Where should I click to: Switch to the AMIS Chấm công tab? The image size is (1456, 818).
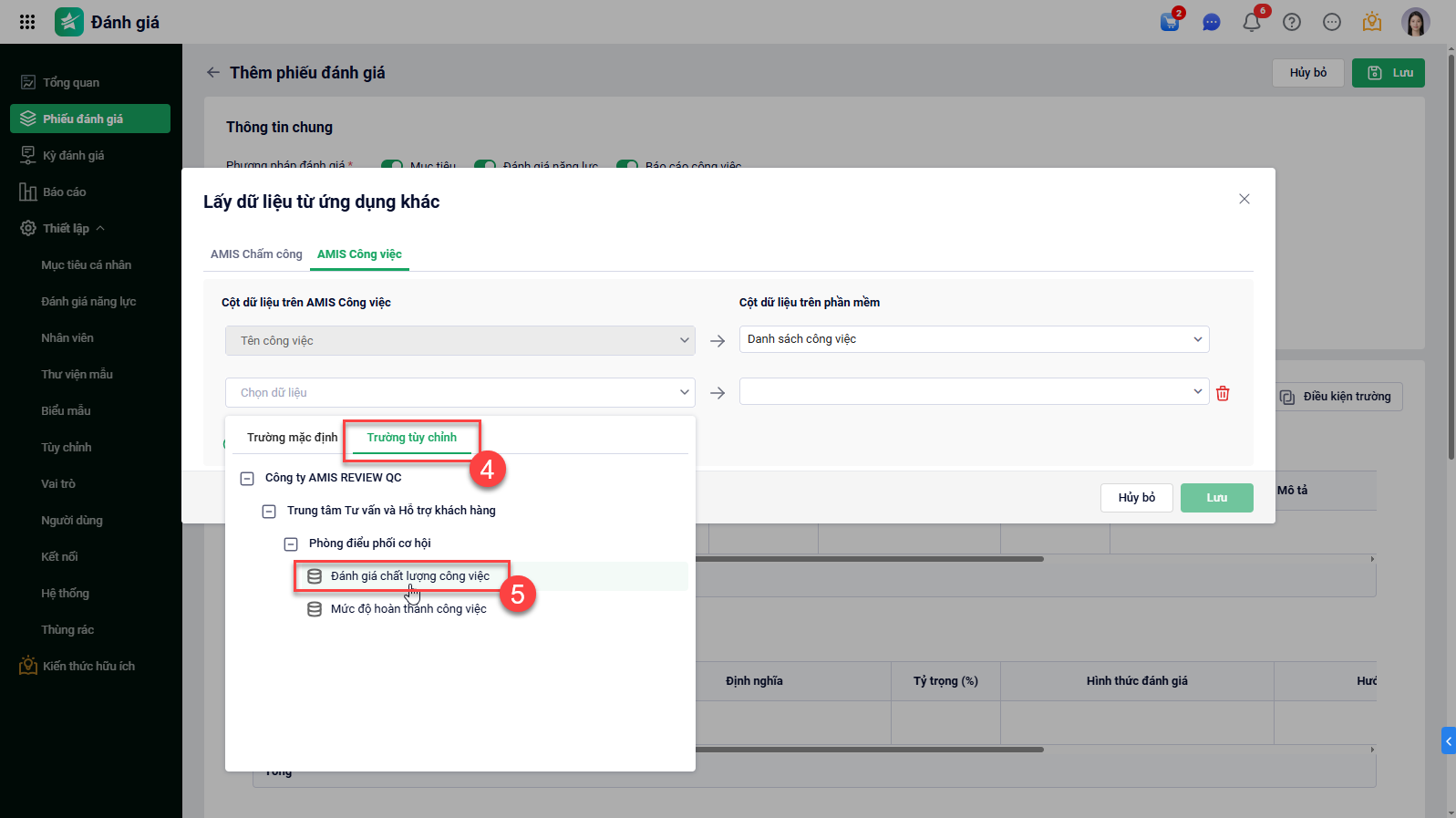[x=256, y=254]
